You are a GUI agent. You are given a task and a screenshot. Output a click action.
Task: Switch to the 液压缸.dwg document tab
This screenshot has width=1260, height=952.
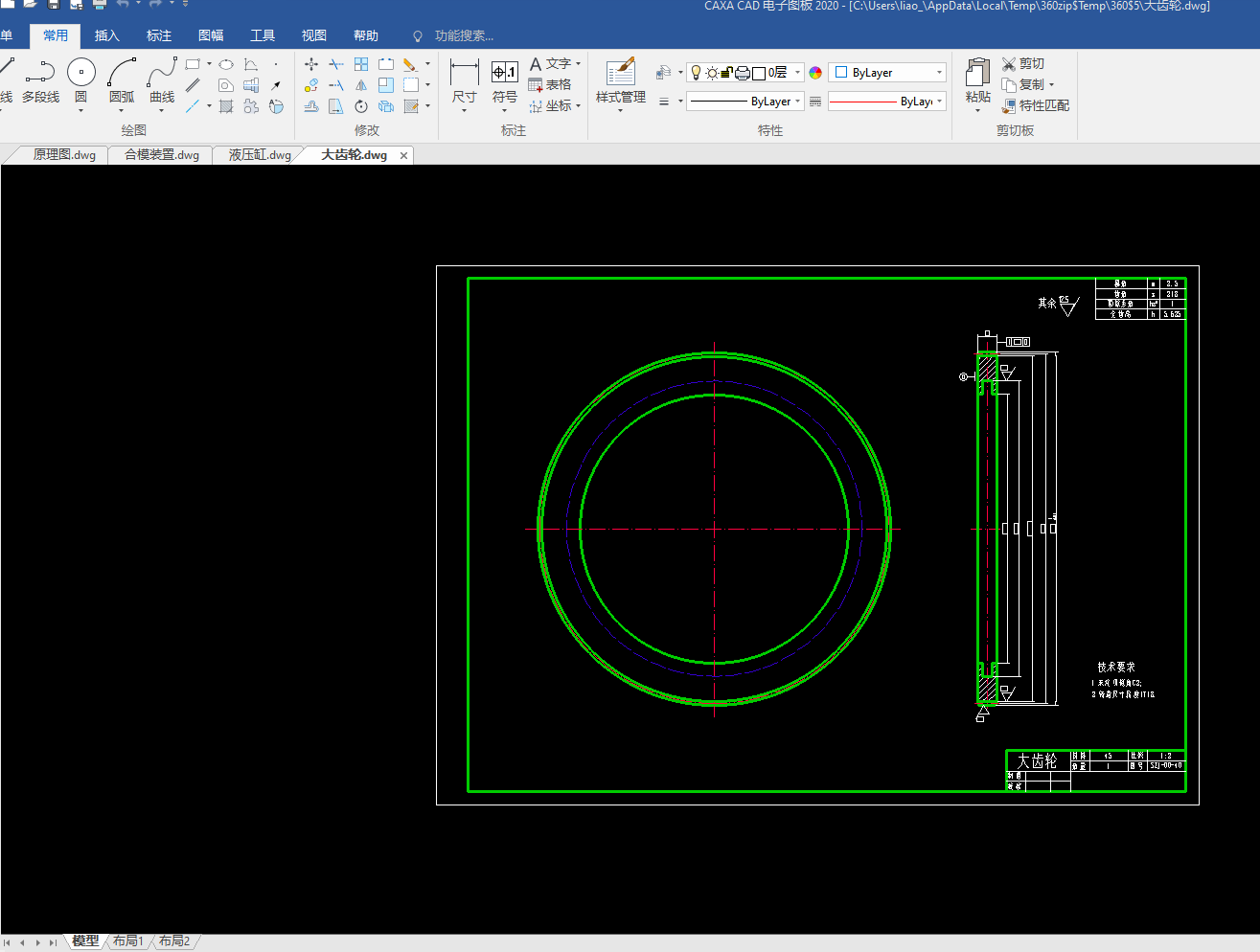pyautogui.click(x=260, y=155)
